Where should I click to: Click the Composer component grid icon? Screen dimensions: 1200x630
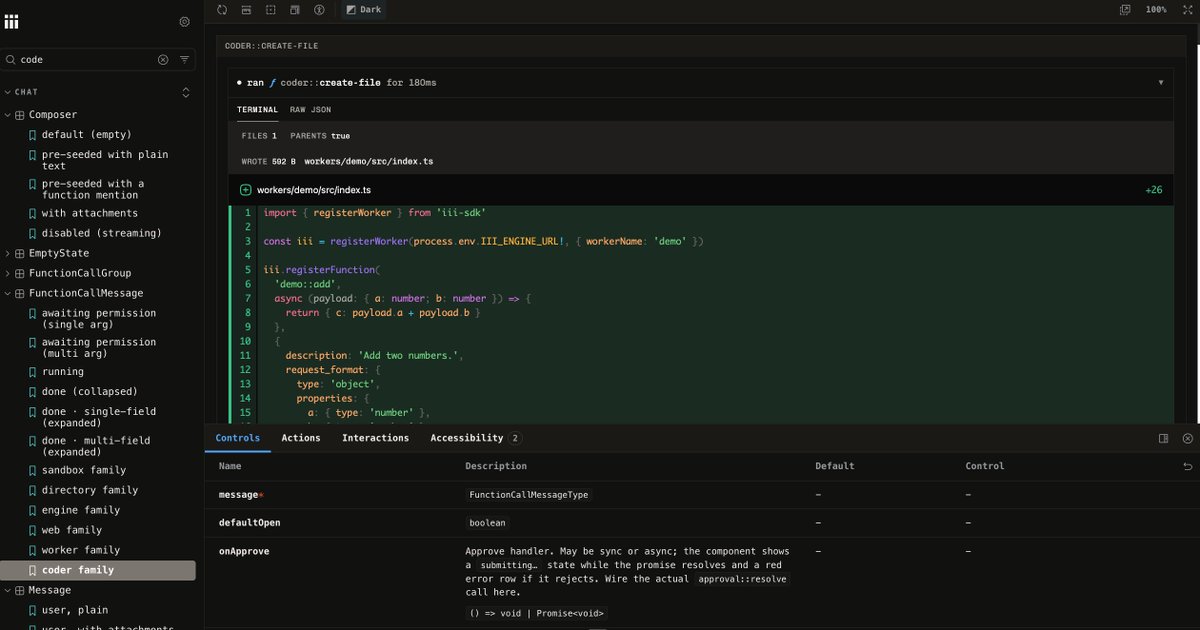[x=20, y=115]
